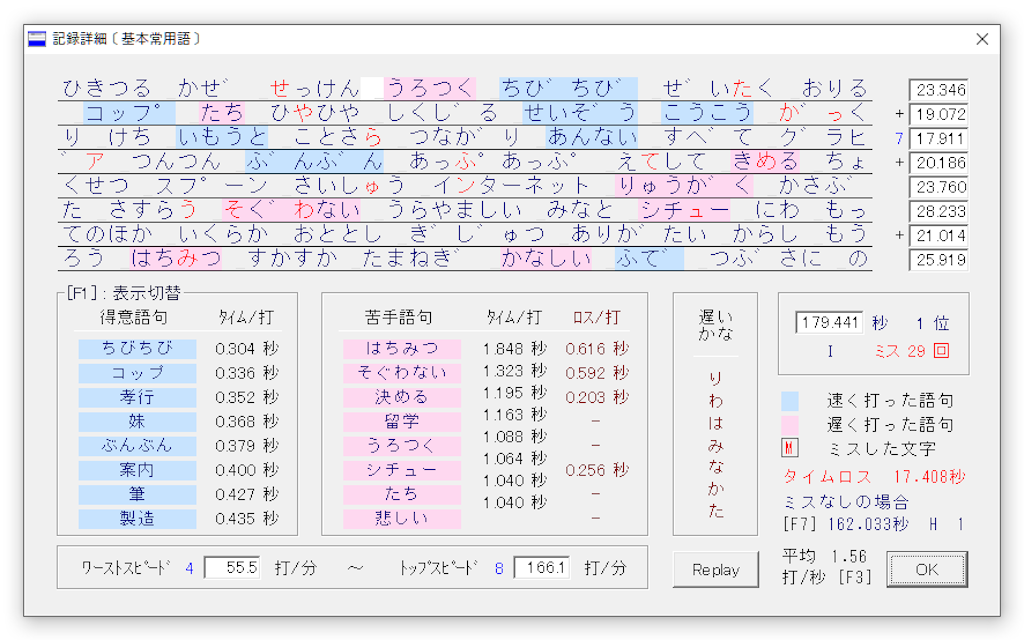The height and width of the screenshot is (640, 1024).
Task: Click the time value 1.848 秒
Action: [x=516, y=349]
